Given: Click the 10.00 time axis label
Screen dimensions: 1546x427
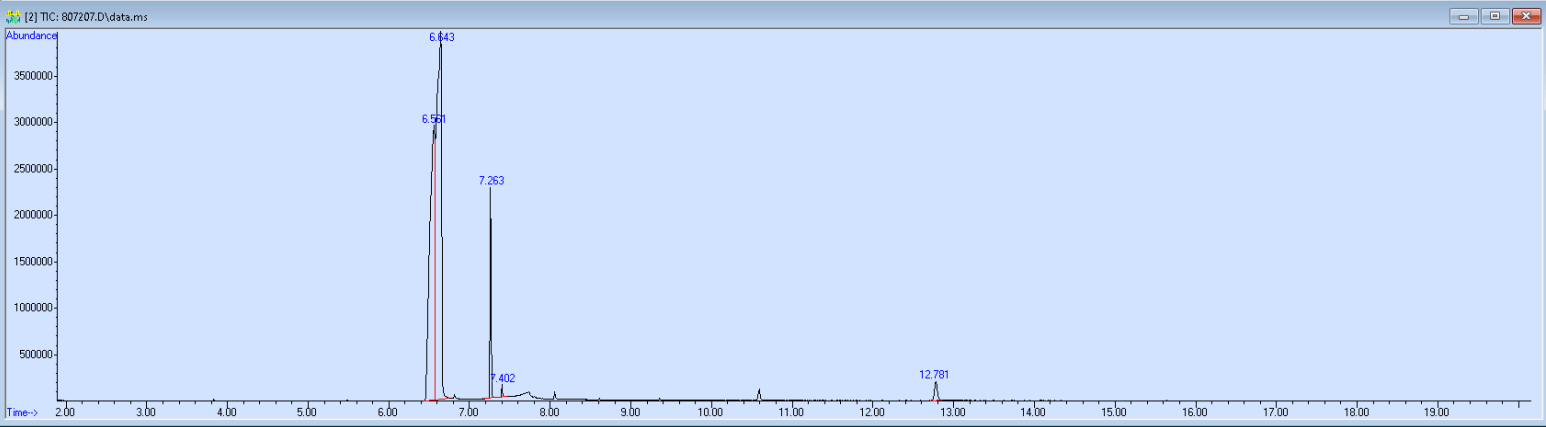Looking at the screenshot, I should pos(711,412).
